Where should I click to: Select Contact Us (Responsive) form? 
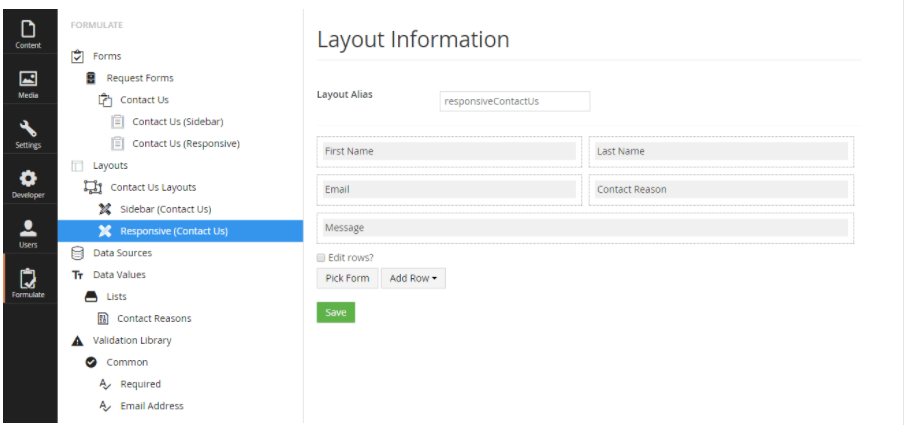[x=185, y=144]
